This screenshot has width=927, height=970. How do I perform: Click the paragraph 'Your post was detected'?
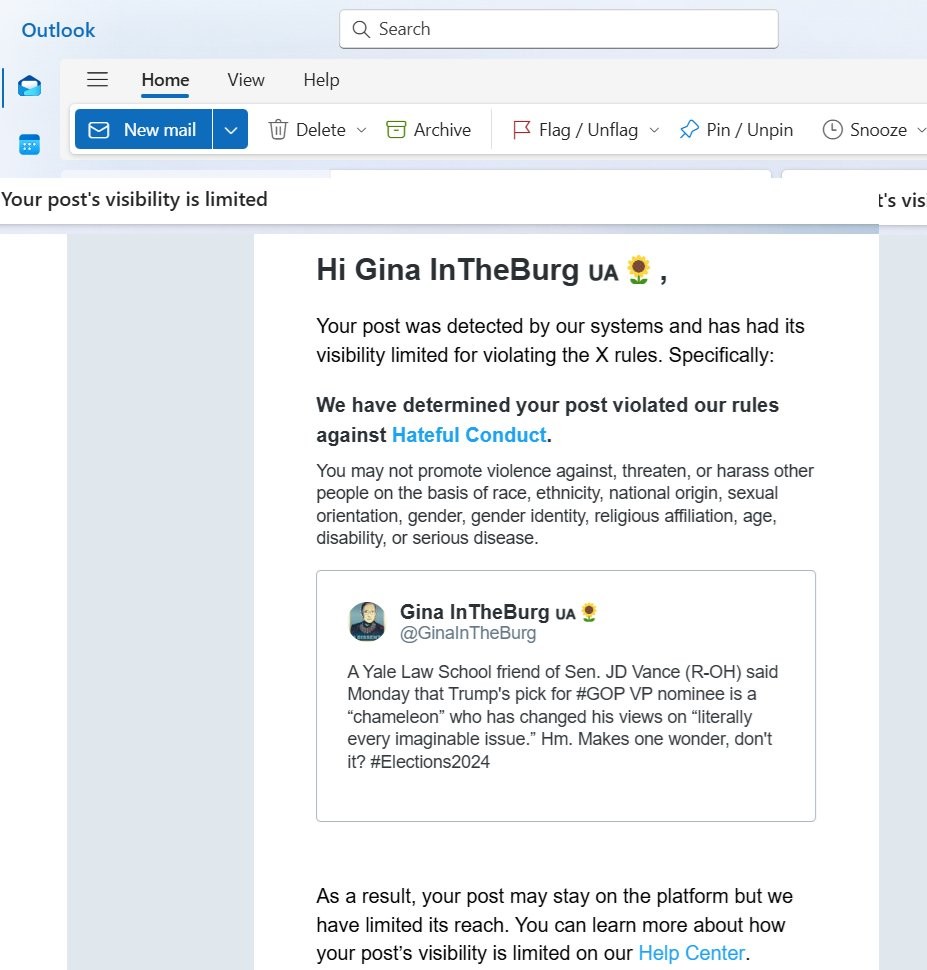click(560, 340)
